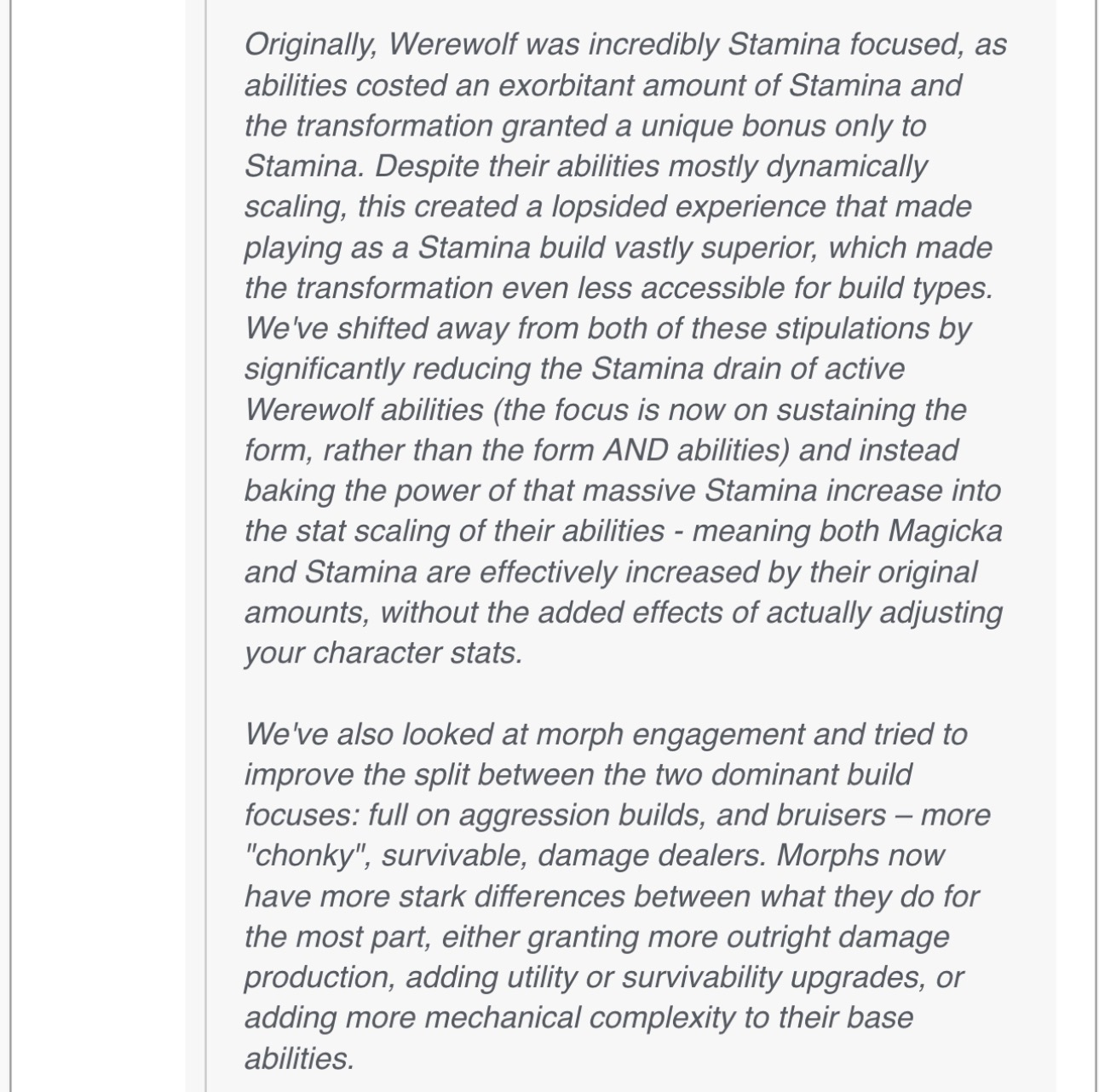The image size is (1099, 1092).
Task: Click the capitalized word "AND"
Action: [x=635, y=451]
